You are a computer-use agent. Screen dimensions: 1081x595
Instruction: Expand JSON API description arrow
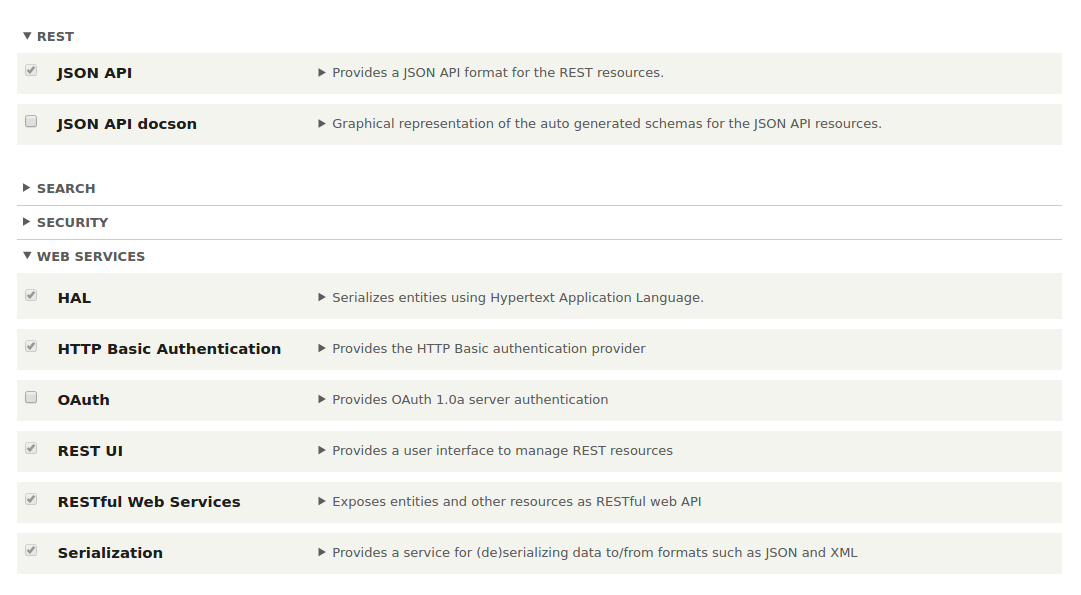321,72
